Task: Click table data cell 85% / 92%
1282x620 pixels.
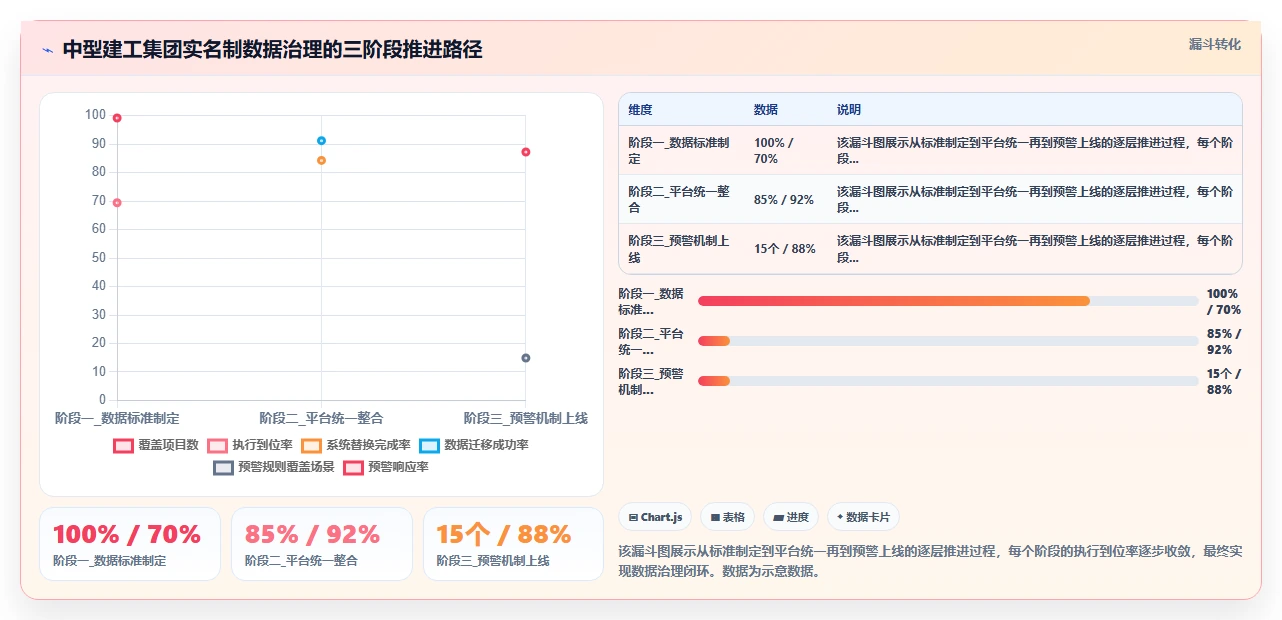Action: (x=784, y=200)
